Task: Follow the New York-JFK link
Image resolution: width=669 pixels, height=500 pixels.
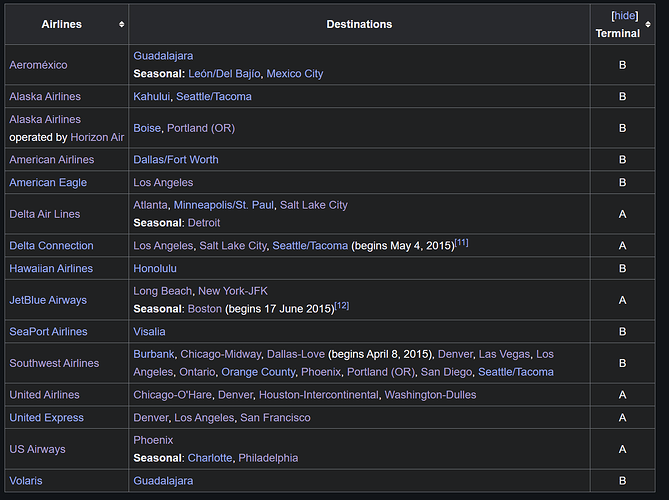Action: tap(233, 291)
